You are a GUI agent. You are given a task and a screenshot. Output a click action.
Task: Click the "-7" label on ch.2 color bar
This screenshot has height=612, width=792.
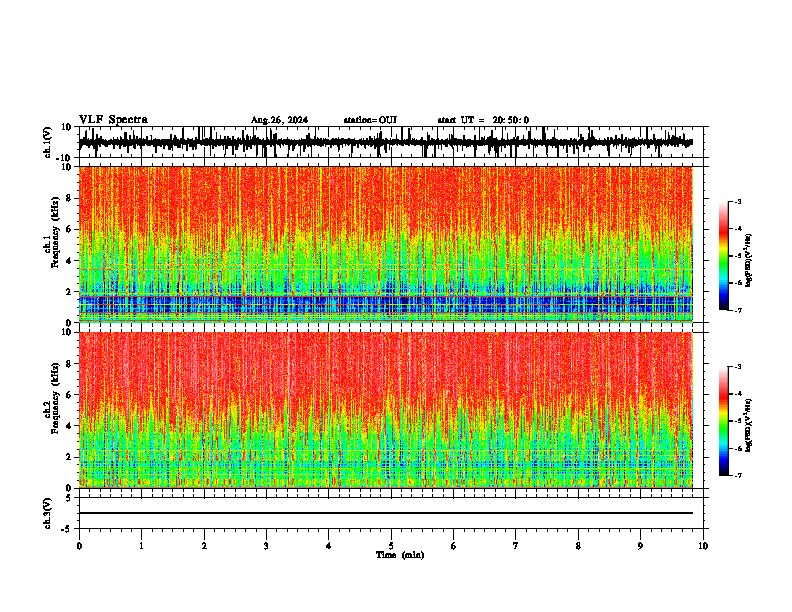point(737,476)
